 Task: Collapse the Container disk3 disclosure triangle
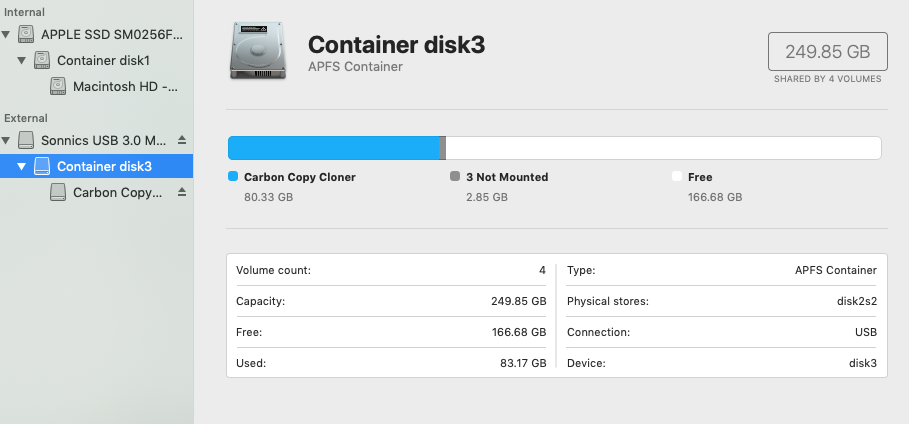[x=22, y=167]
